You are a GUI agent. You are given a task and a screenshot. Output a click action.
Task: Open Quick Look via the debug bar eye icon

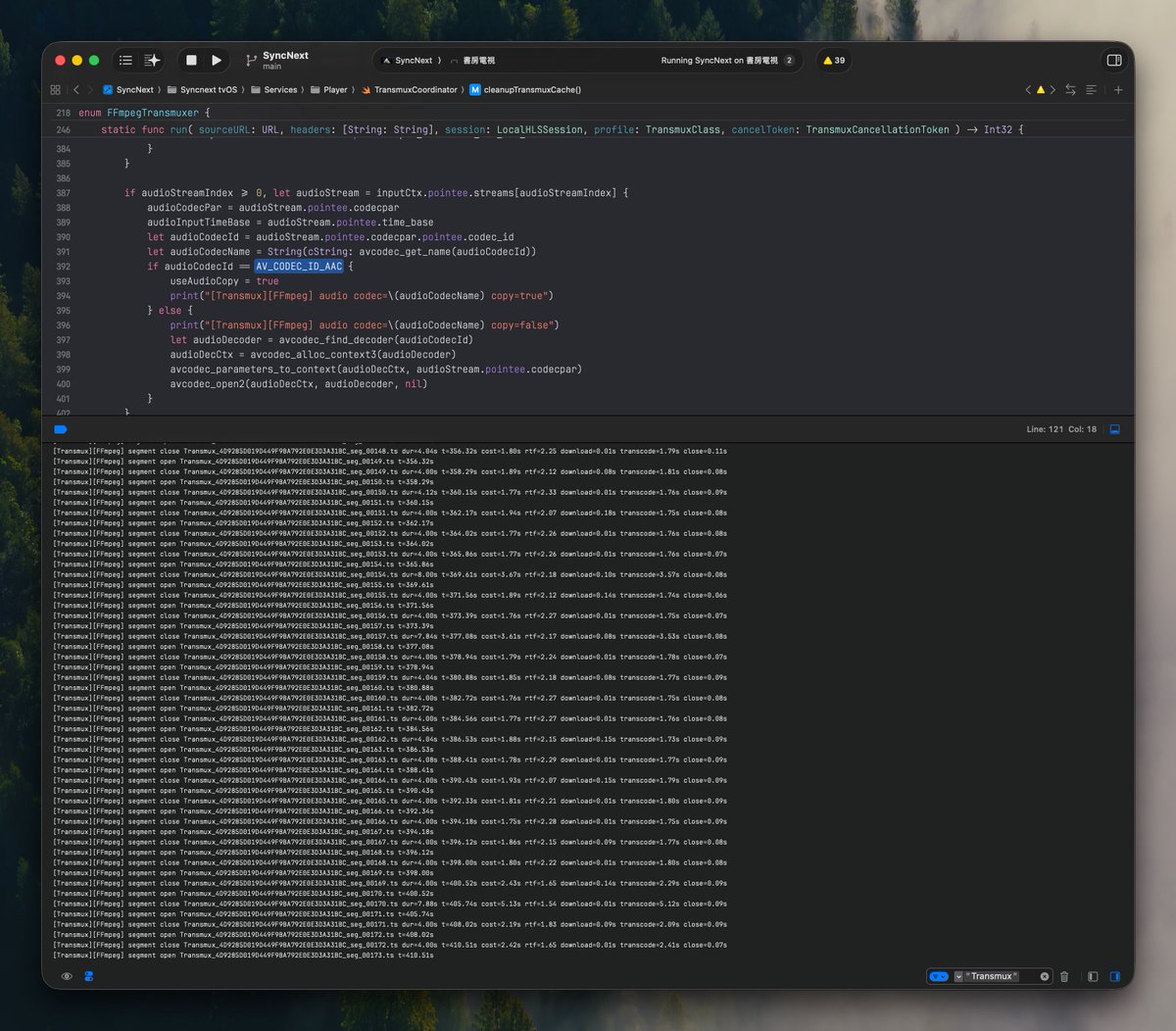pos(67,976)
